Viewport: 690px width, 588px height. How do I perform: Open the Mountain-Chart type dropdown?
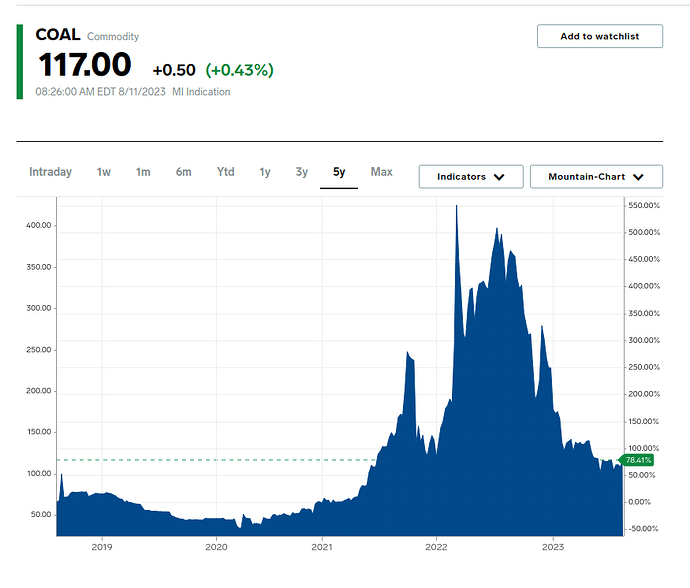point(596,176)
